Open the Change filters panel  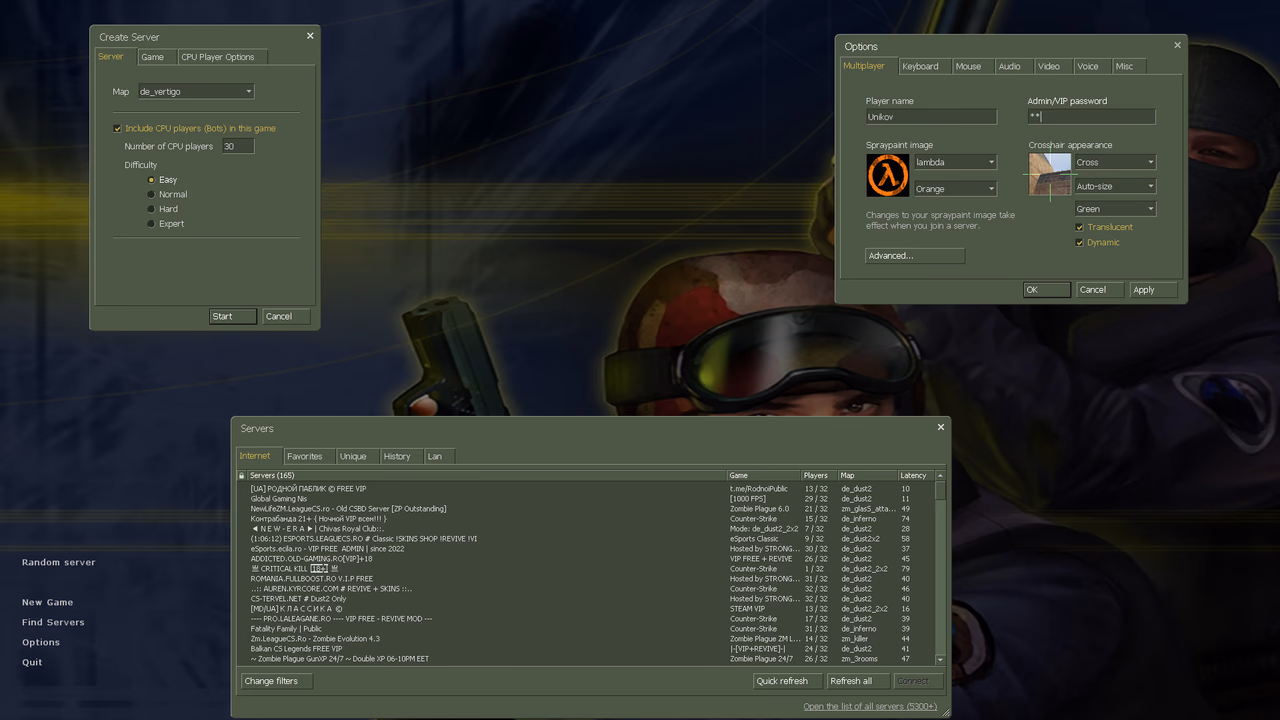tap(277, 681)
